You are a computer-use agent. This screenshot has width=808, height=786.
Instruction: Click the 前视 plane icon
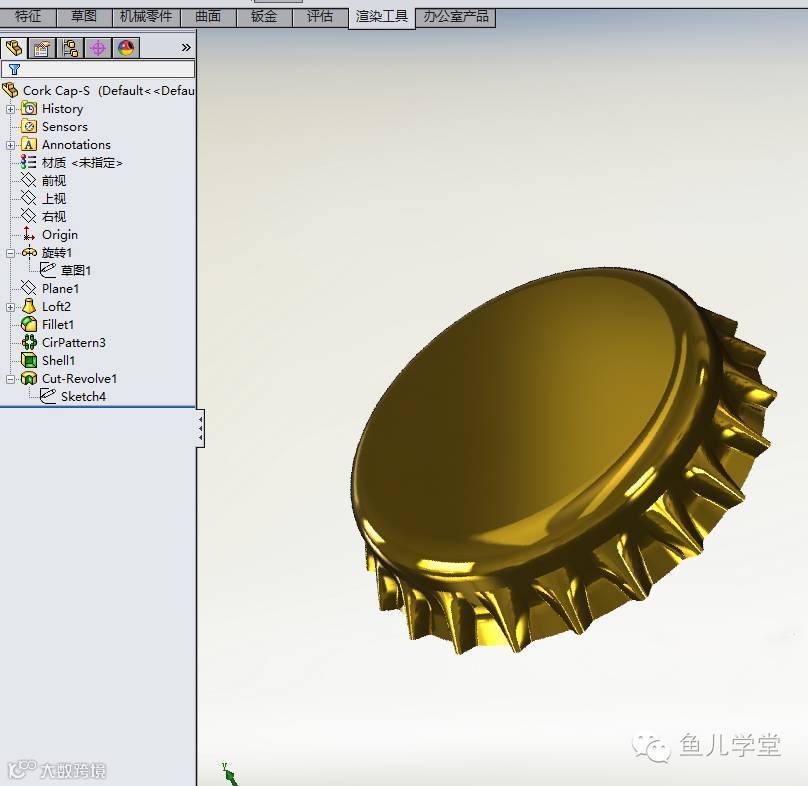click(x=28, y=180)
